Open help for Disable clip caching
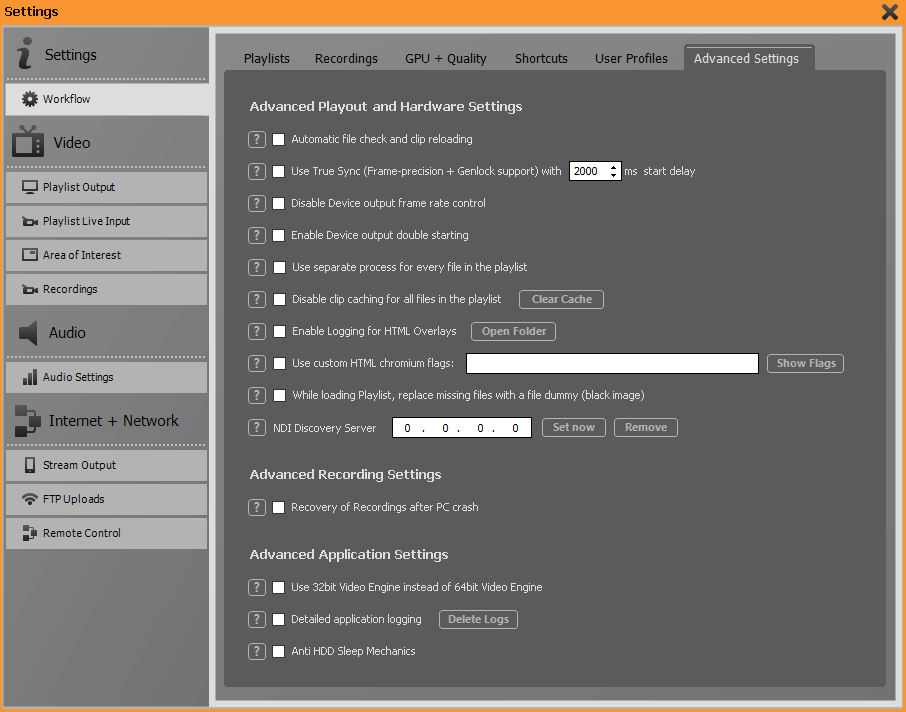Image resolution: width=906 pixels, height=712 pixels. pos(257,299)
